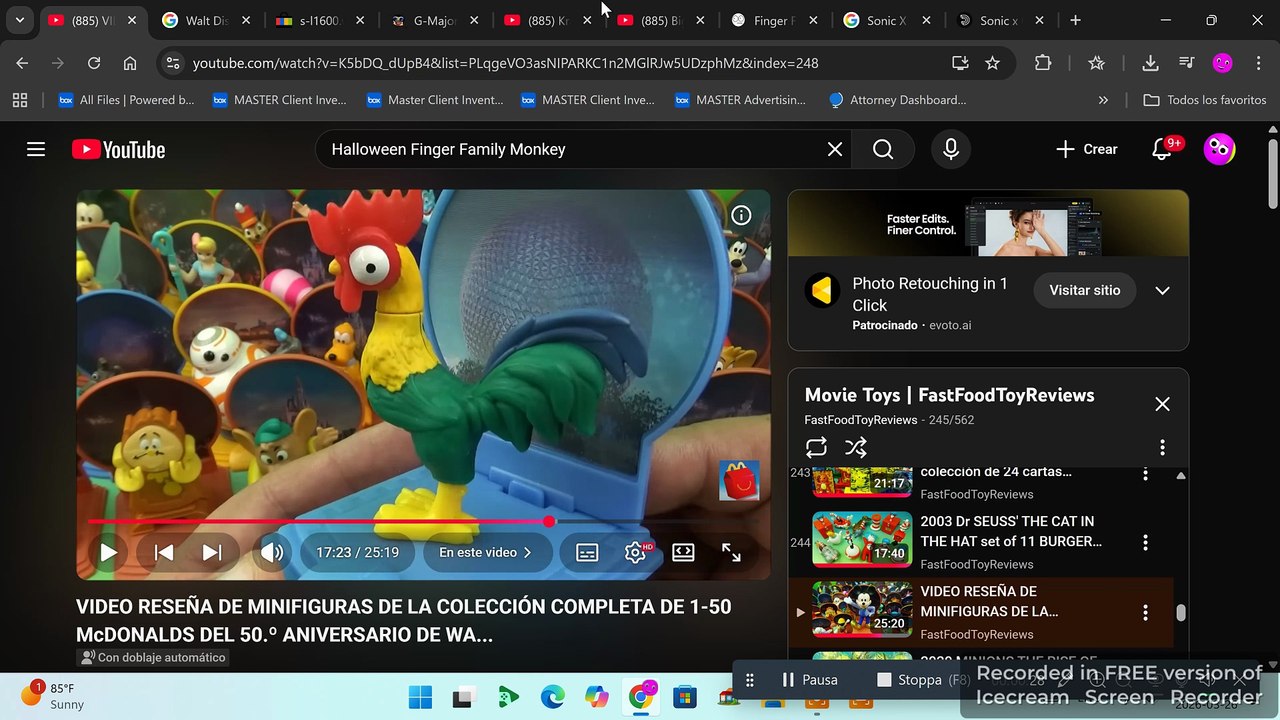
Task: Reload the current page
Action: click(x=94, y=63)
